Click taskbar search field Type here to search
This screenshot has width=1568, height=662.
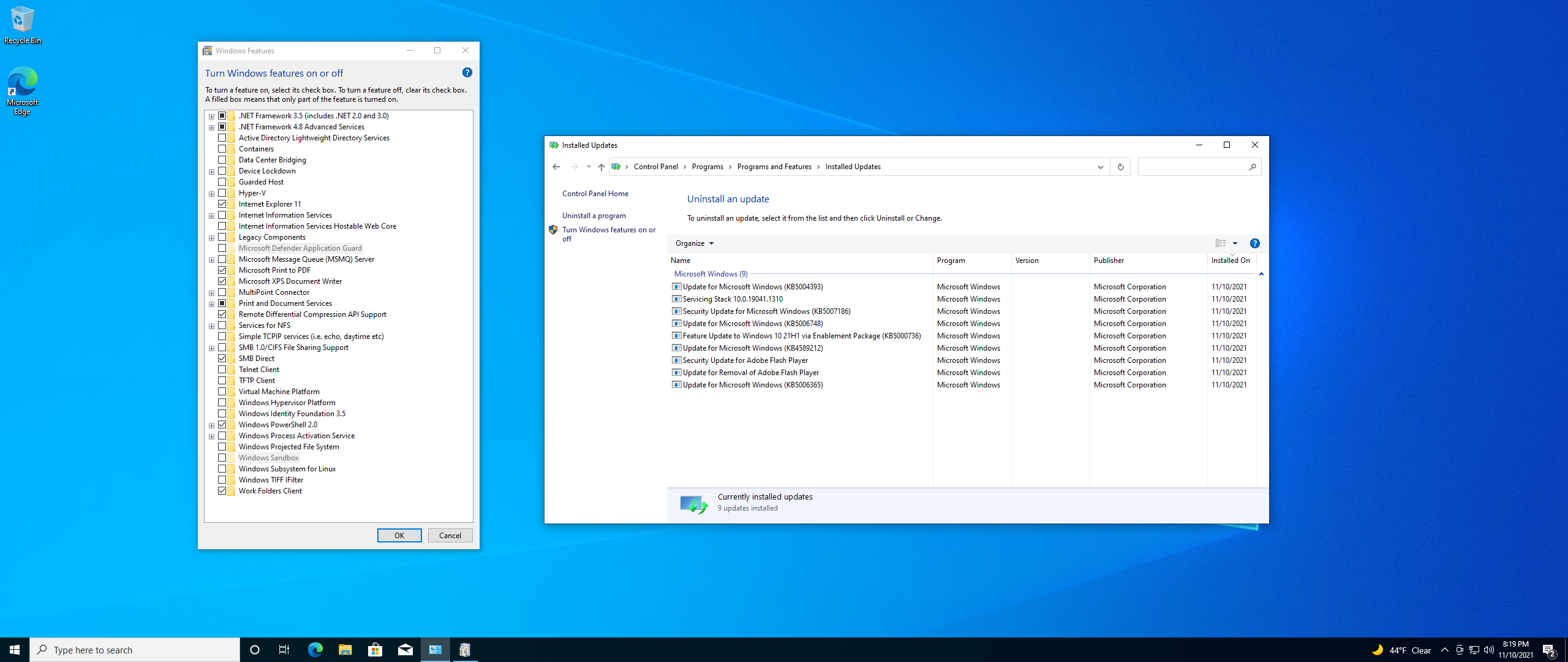point(135,650)
